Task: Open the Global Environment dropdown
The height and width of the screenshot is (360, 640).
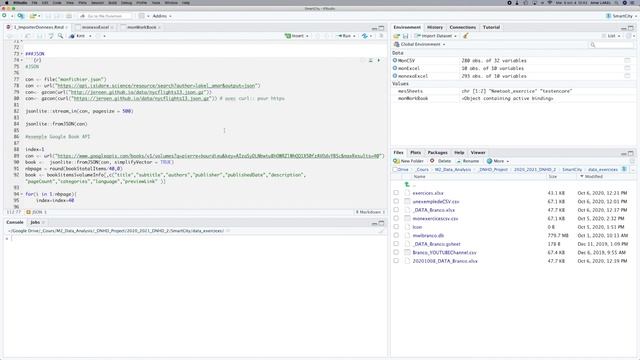Action: click(x=420, y=44)
